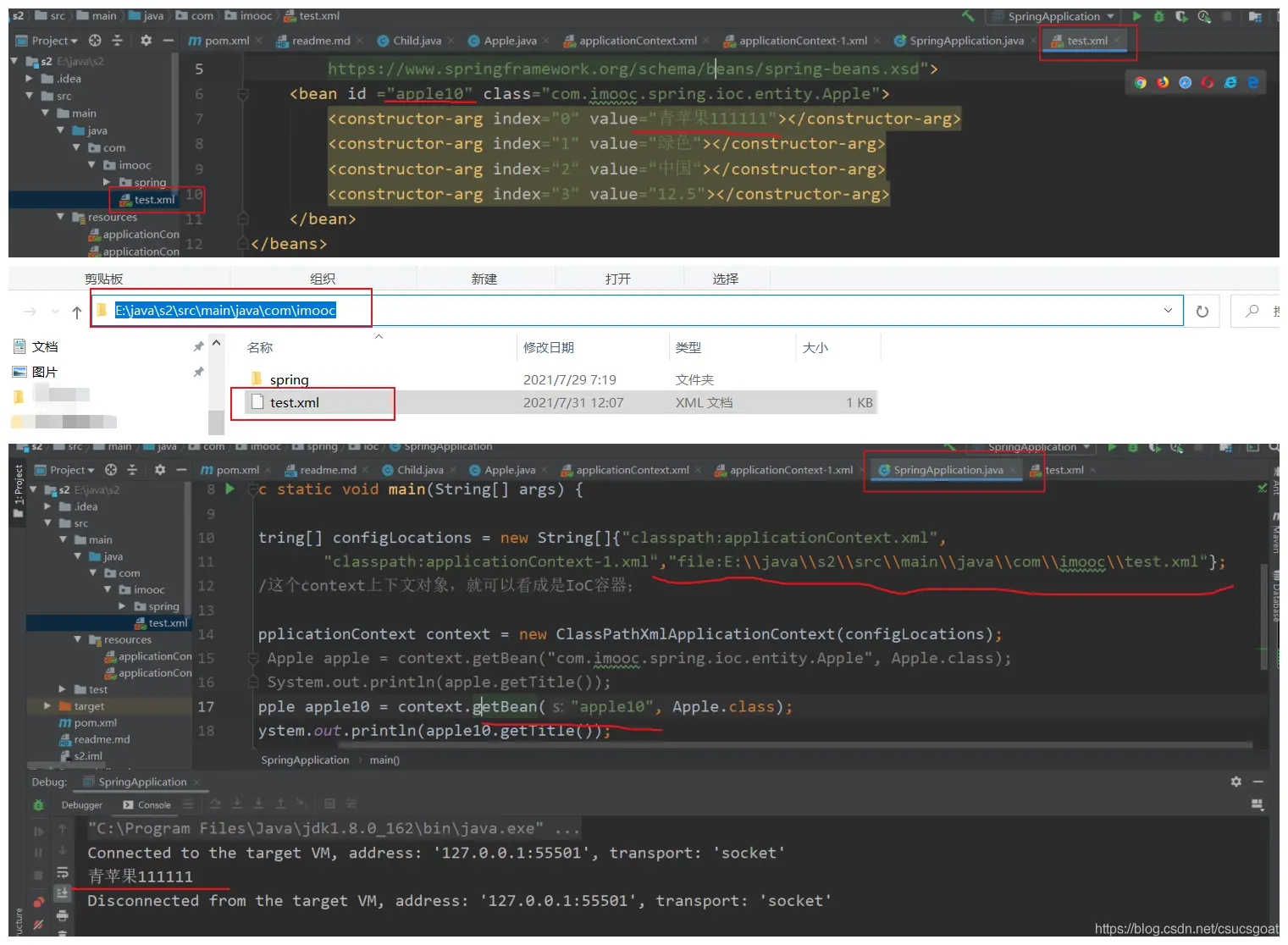Toggle scroll to end in console
Screen dimensions: 1288x945
62,893
